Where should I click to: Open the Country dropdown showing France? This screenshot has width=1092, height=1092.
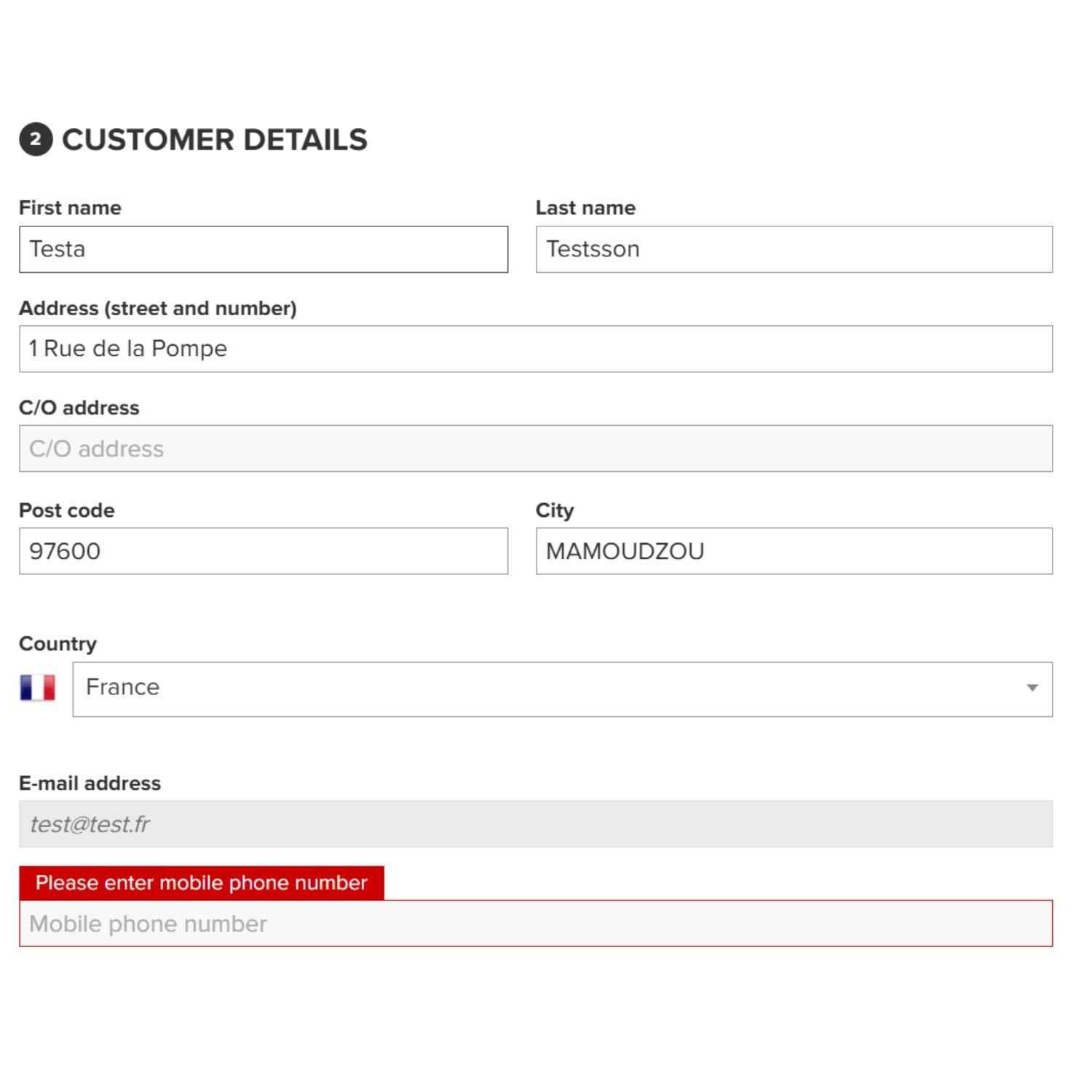pos(562,689)
